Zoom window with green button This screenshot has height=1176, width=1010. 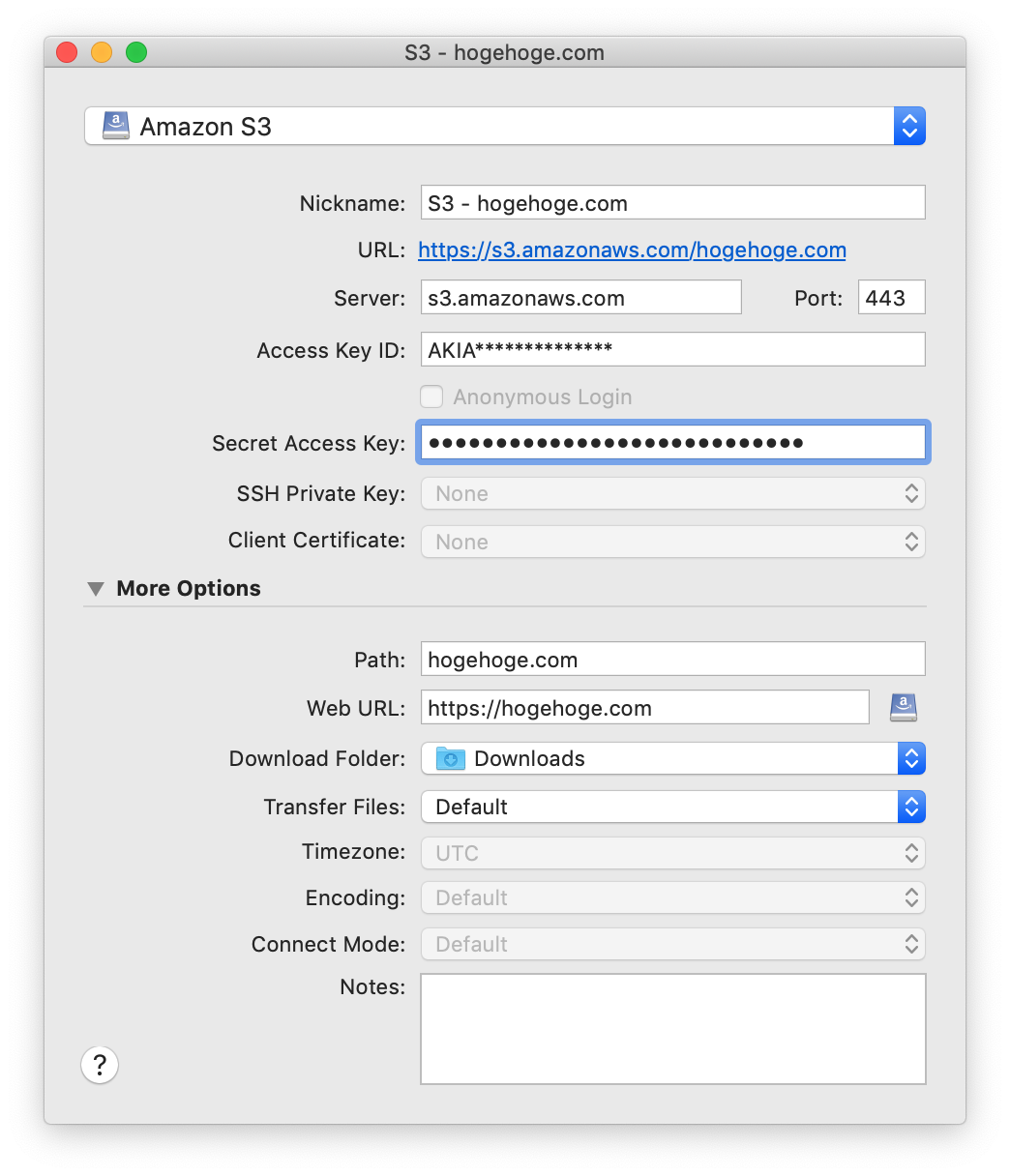coord(136,52)
